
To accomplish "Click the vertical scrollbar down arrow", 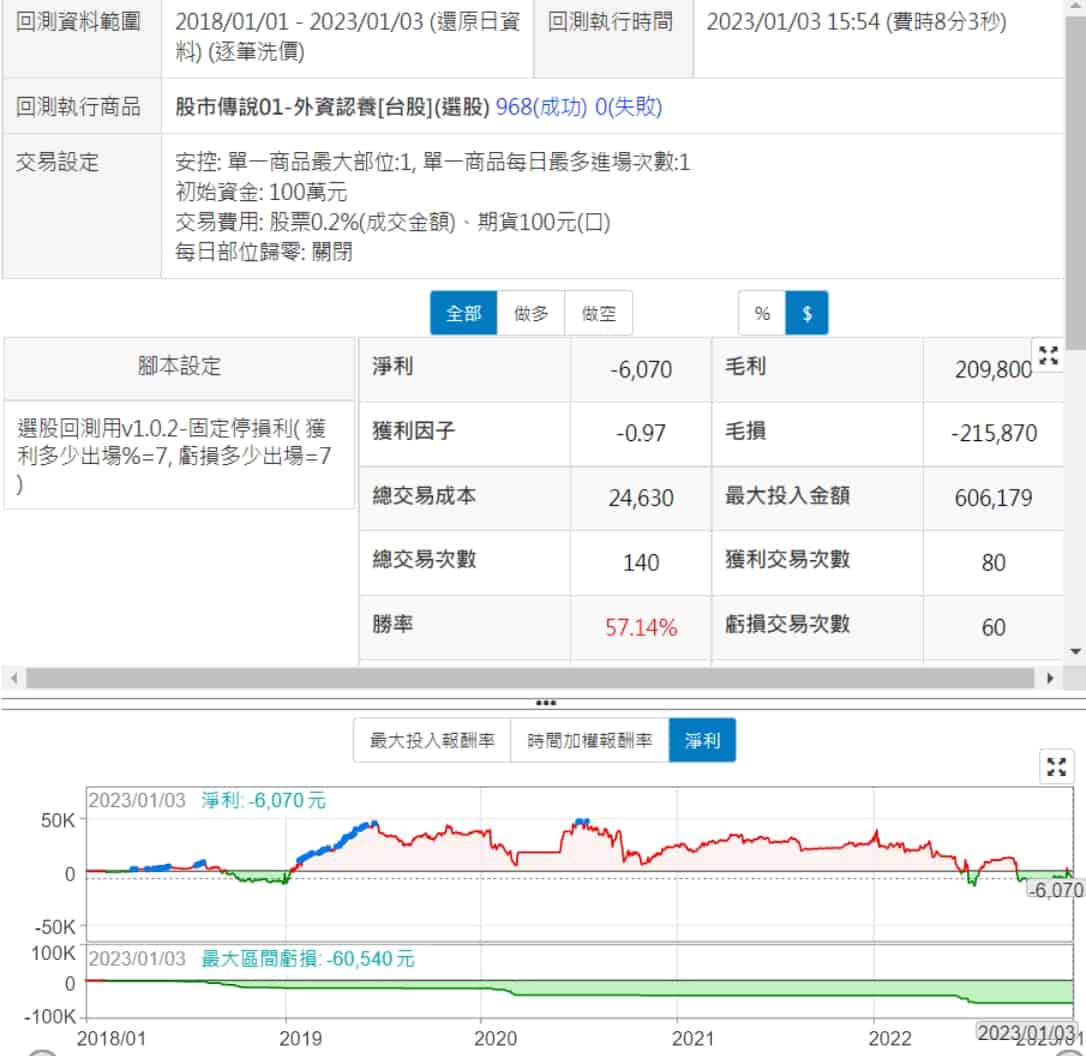I will click(1076, 651).
